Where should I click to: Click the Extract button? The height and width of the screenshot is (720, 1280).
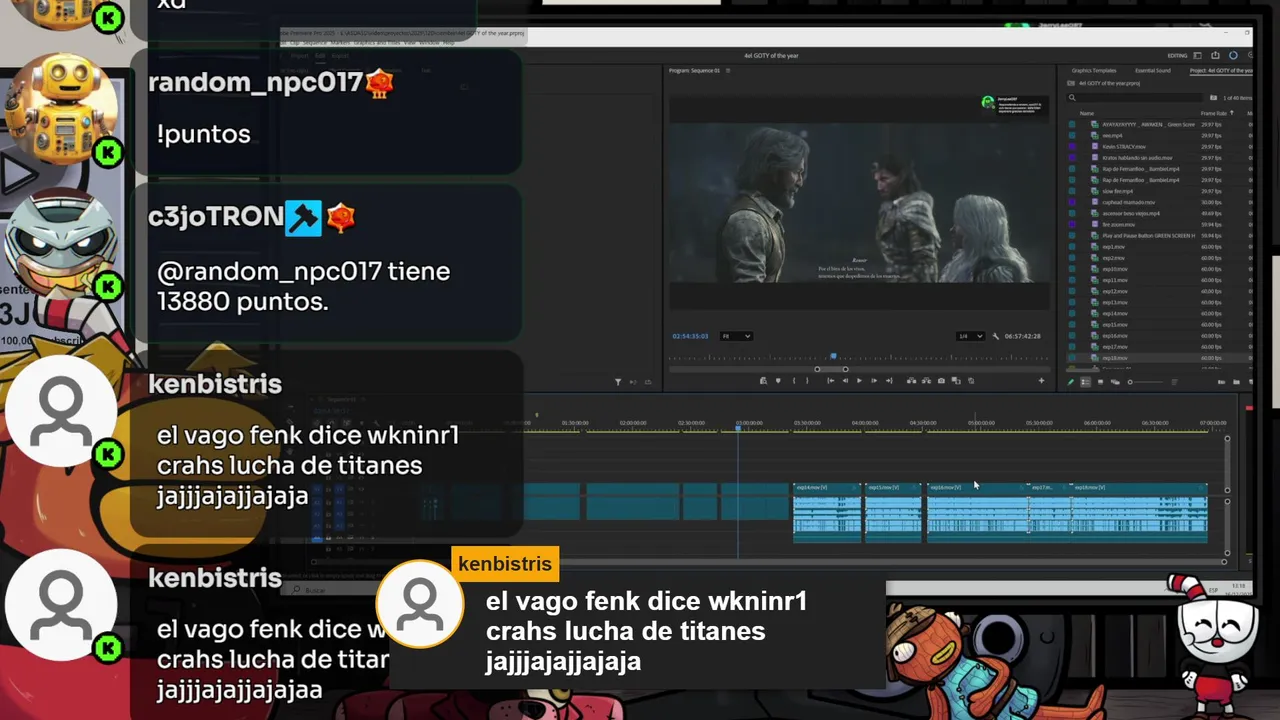(926, 380)
